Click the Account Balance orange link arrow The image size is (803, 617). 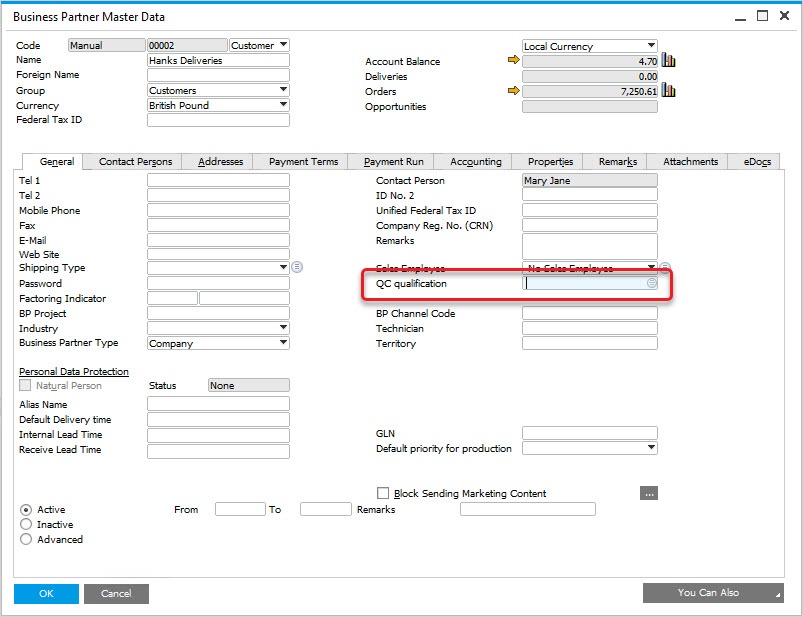pyautogui.click(x=514, y=61)
